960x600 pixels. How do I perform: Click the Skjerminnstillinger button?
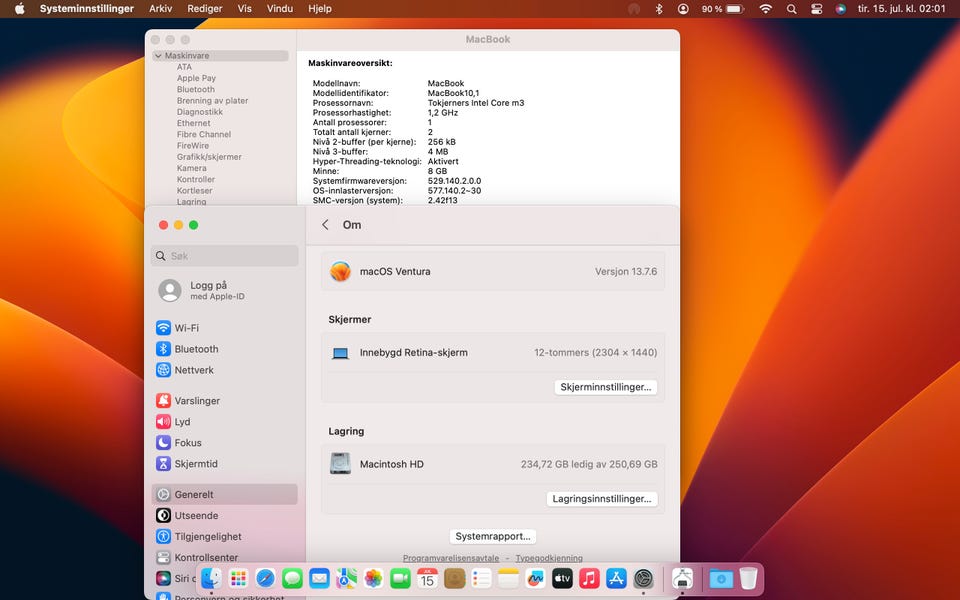pyautogui.click(x=605, y=387)
